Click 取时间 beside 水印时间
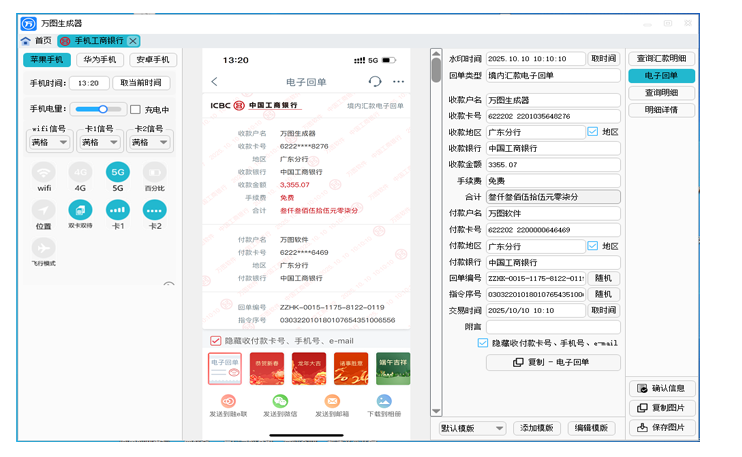 coord(604,59)
